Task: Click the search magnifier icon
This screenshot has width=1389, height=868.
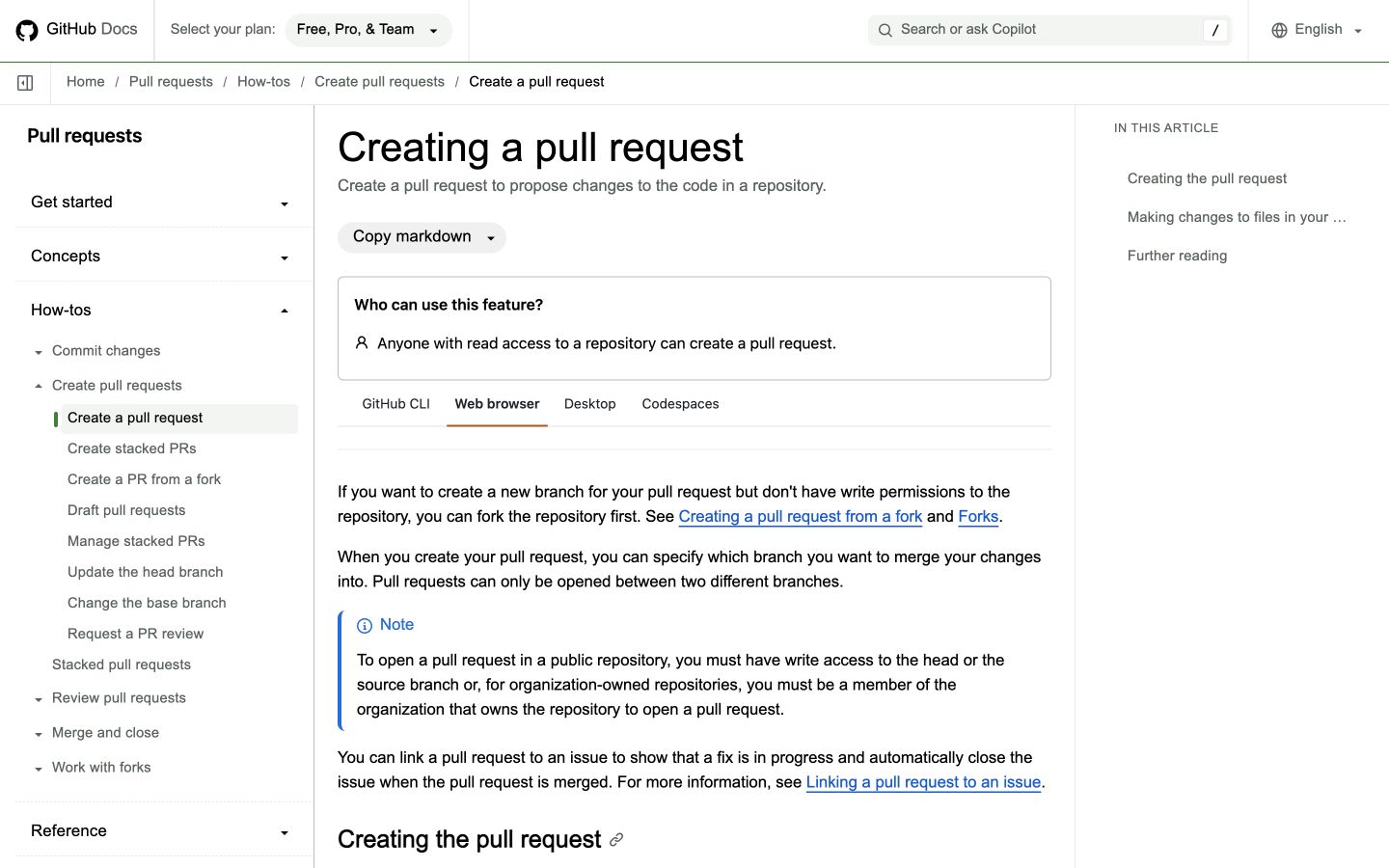Action: (885, 30)
